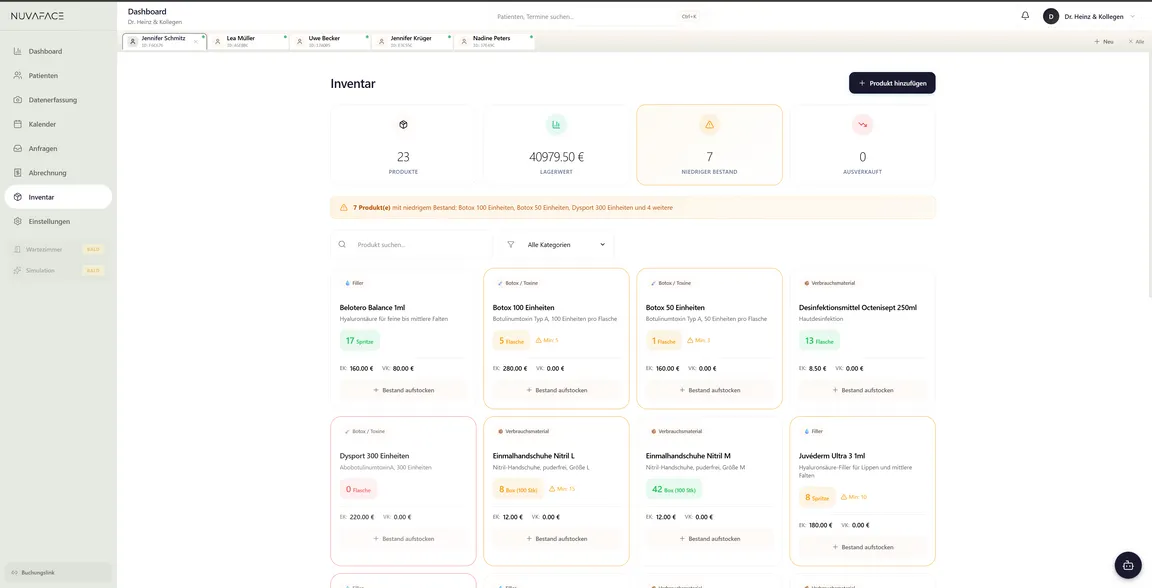Click Bestand aufstocken for Botox 100 Einheiten
The image size is (1152, 588).
(556, 390)
